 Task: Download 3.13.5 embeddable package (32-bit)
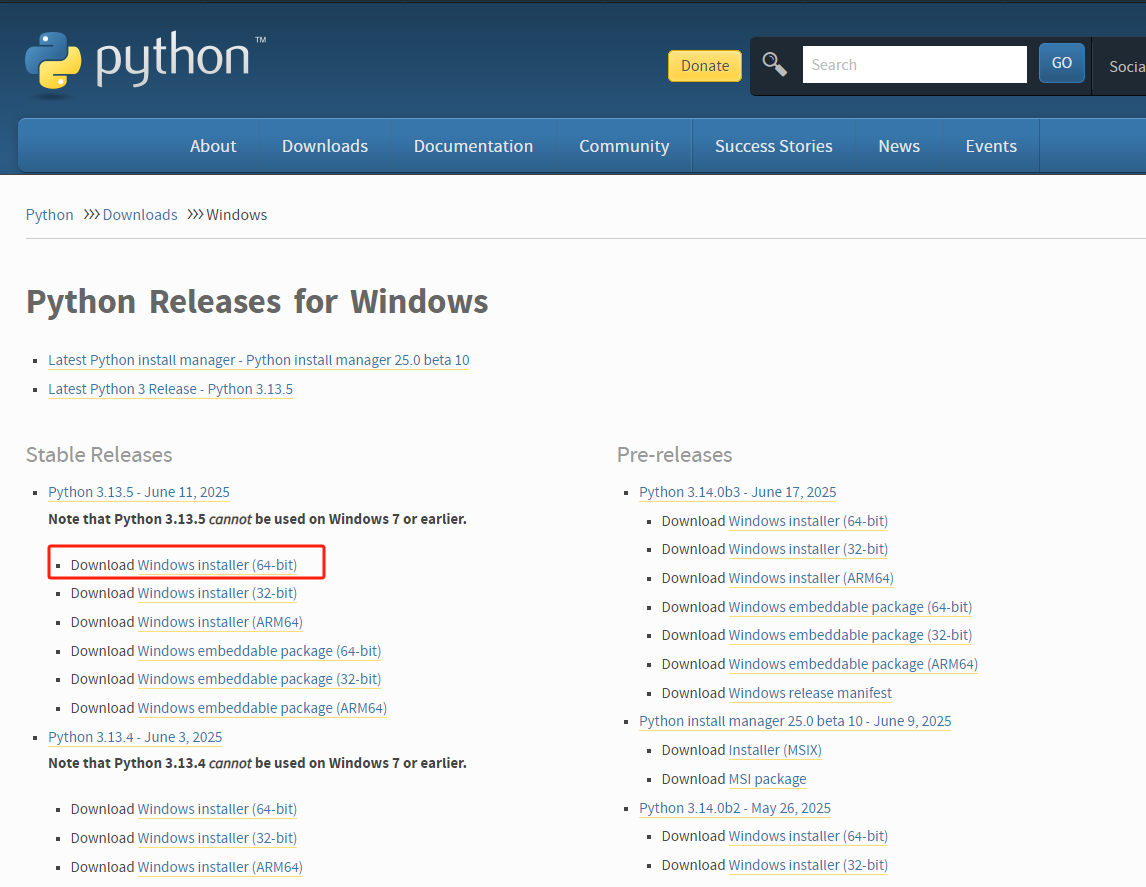[259, 679]
